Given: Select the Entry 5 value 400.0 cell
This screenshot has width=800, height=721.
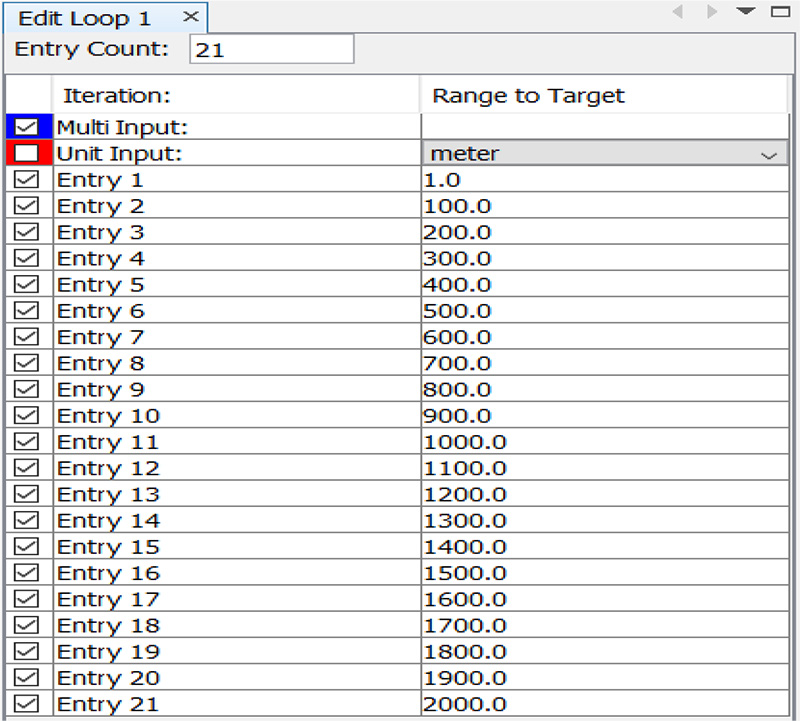Looking at the screenshot, I should point(603,285).
